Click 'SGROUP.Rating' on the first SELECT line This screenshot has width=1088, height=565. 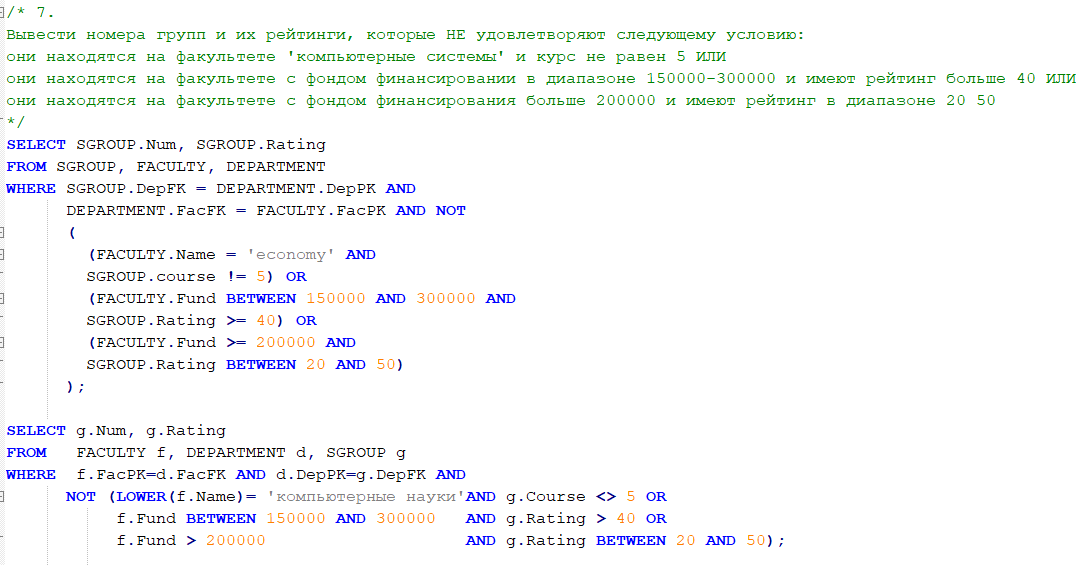click(x=261, y=144)
